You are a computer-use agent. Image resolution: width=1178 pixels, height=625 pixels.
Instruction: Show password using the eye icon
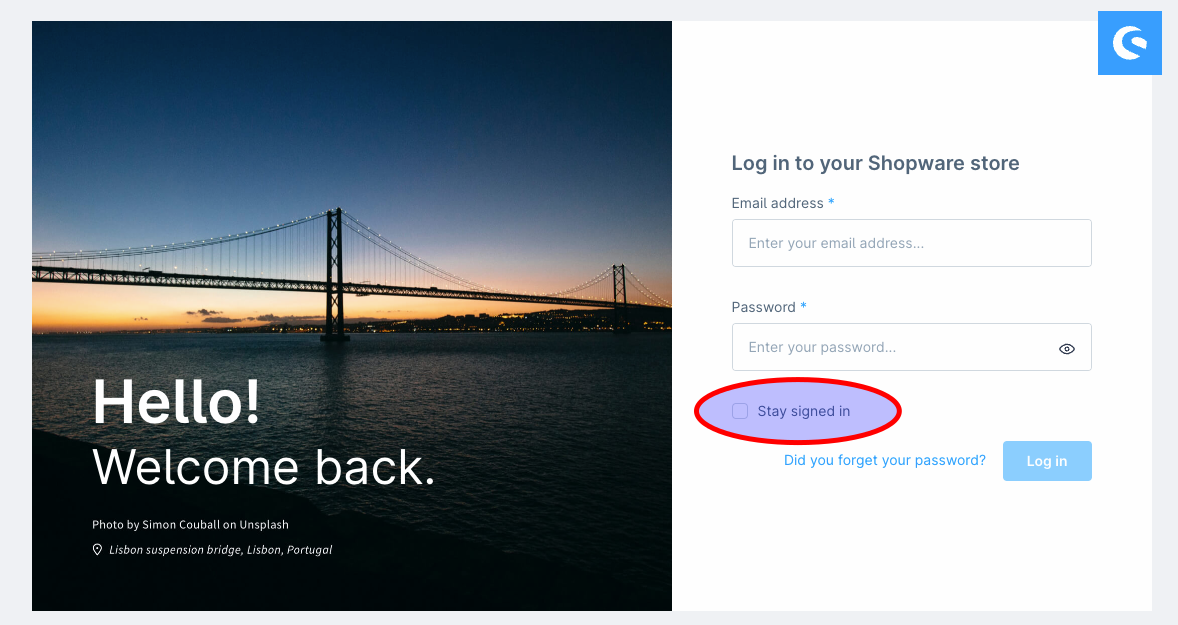(x=1067, y=348)
